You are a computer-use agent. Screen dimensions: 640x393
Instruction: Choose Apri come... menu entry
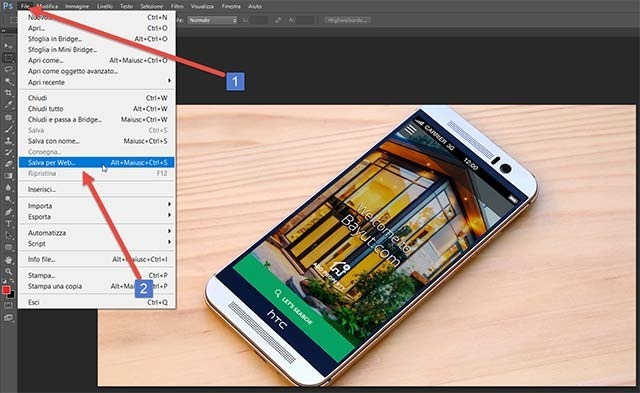pyautogui.click(x=96, y=60)
